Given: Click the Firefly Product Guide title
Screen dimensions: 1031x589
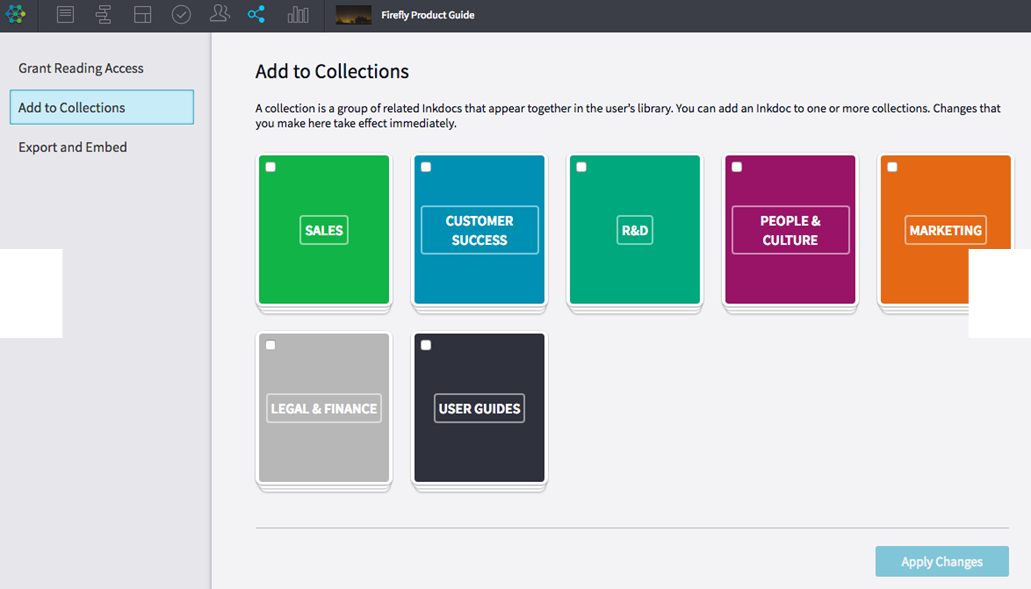Looking at the screenshot, I should pyautogui.click(x=428, y=15).
